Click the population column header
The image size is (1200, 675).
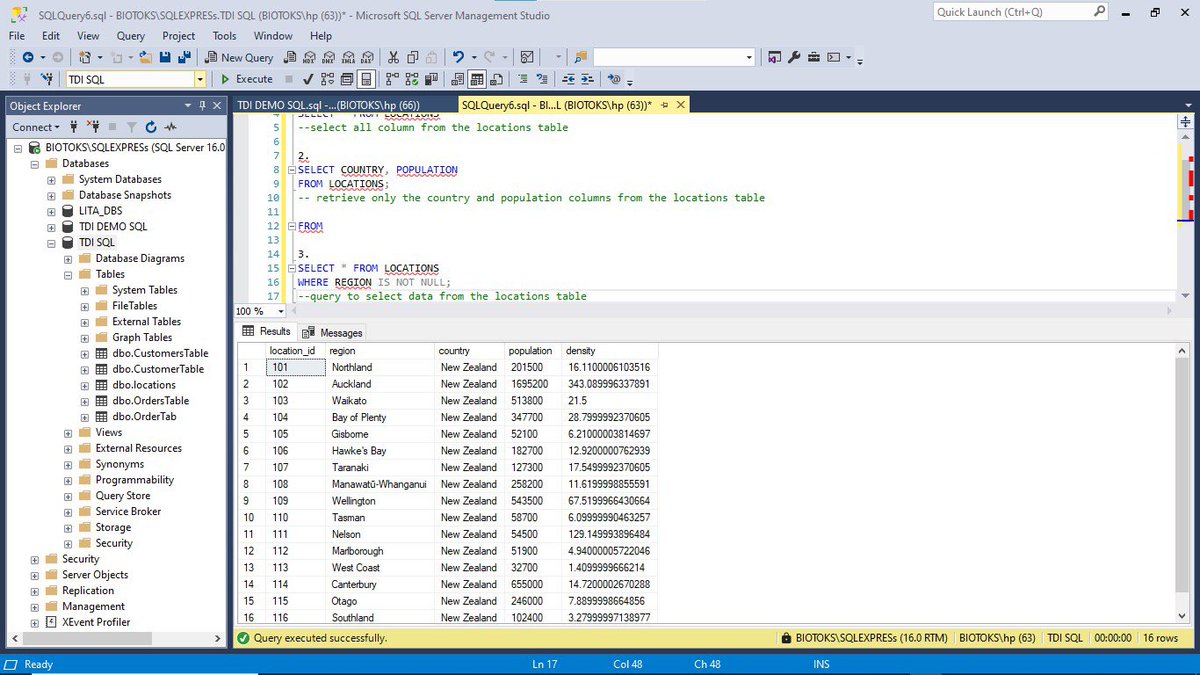[532, 351]
